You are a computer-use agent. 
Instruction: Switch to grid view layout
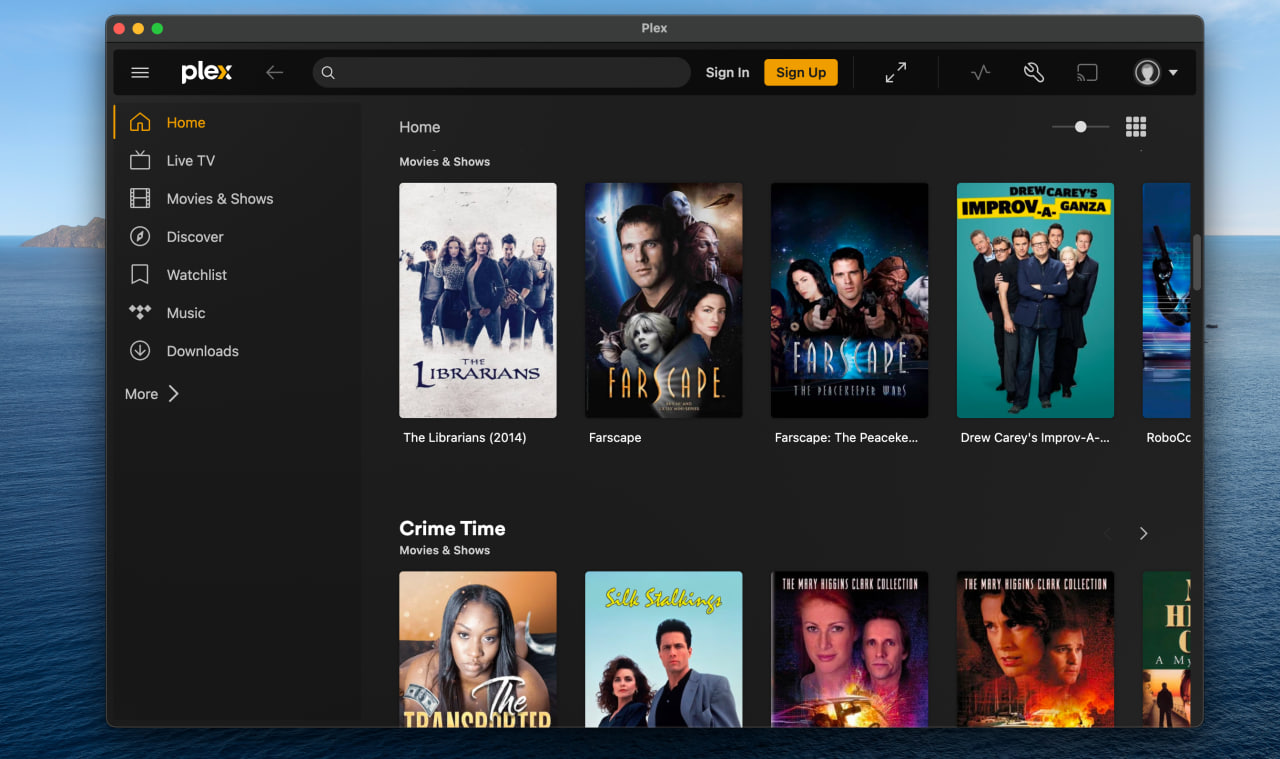click(x=1136, y=127)
